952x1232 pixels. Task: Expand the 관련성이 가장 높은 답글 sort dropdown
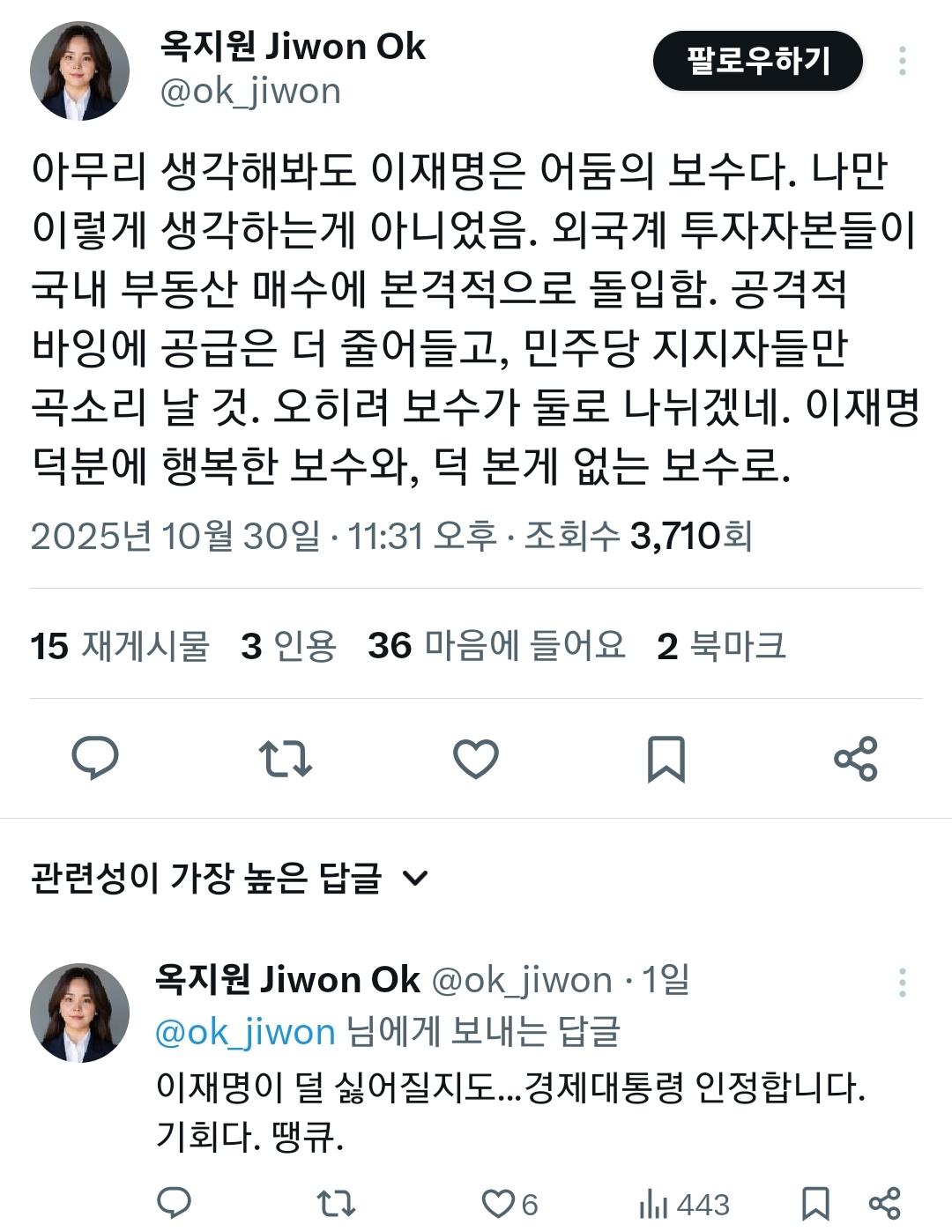229,878
